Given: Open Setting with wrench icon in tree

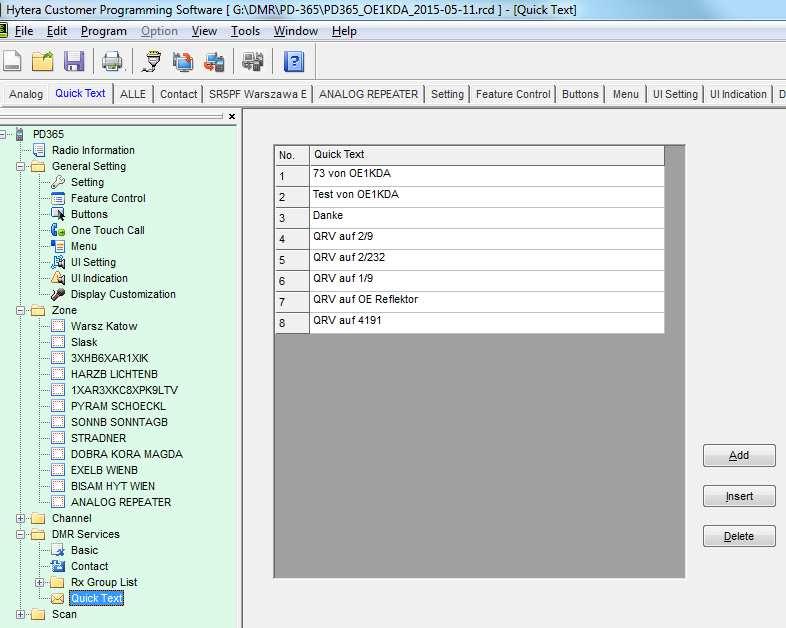Looking at the screenshot, I should pyautogui.click(x=87, y=182).
